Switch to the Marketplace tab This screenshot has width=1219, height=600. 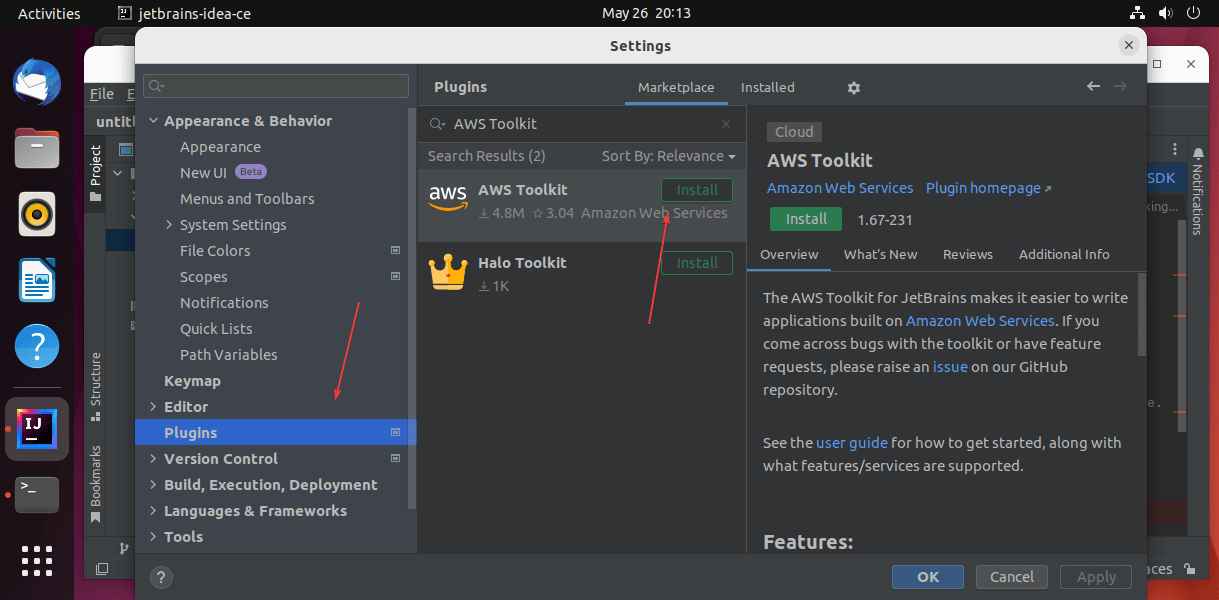click(676, 87)
